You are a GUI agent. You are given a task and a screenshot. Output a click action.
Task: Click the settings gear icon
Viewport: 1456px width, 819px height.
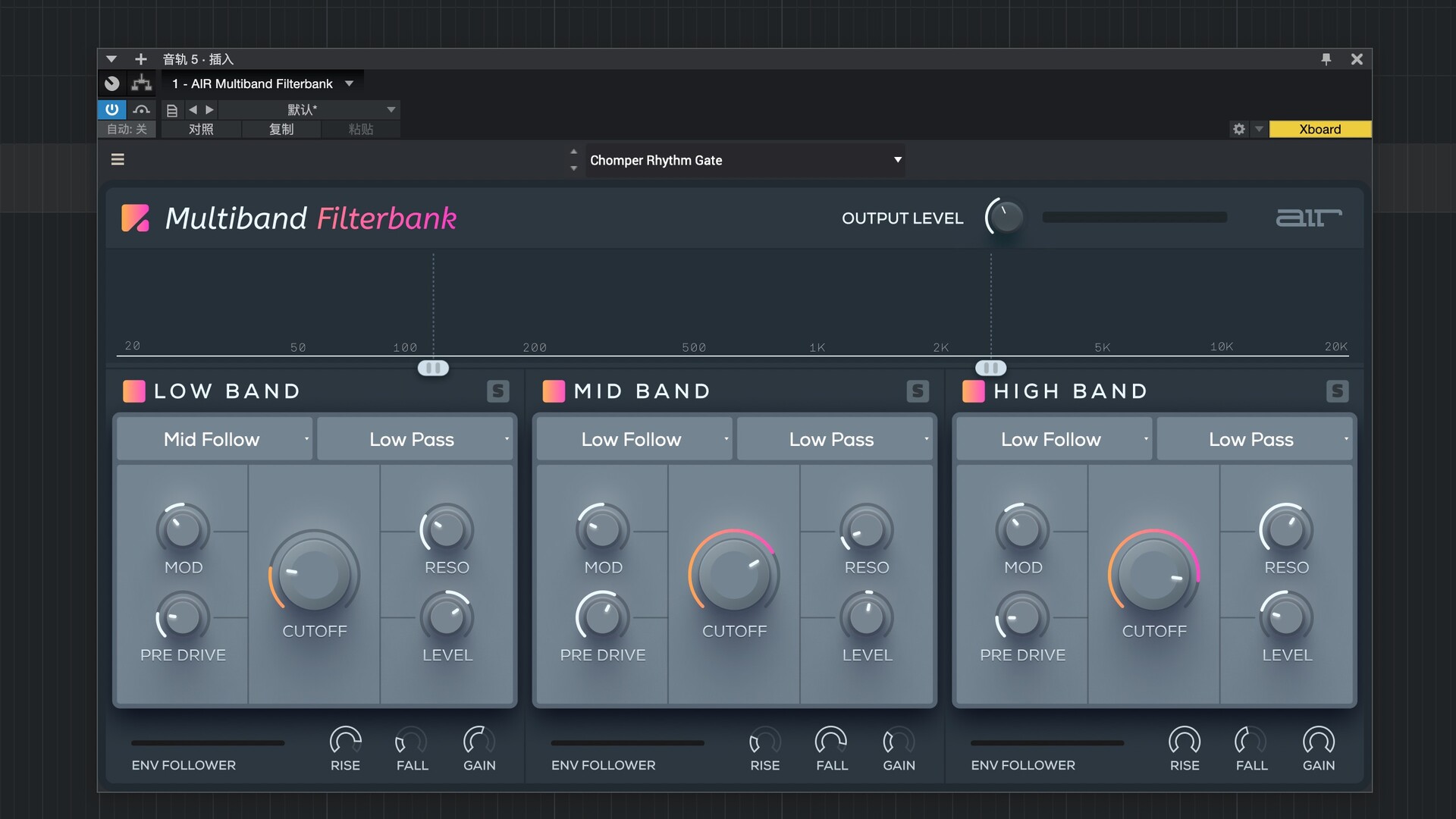1238,129
